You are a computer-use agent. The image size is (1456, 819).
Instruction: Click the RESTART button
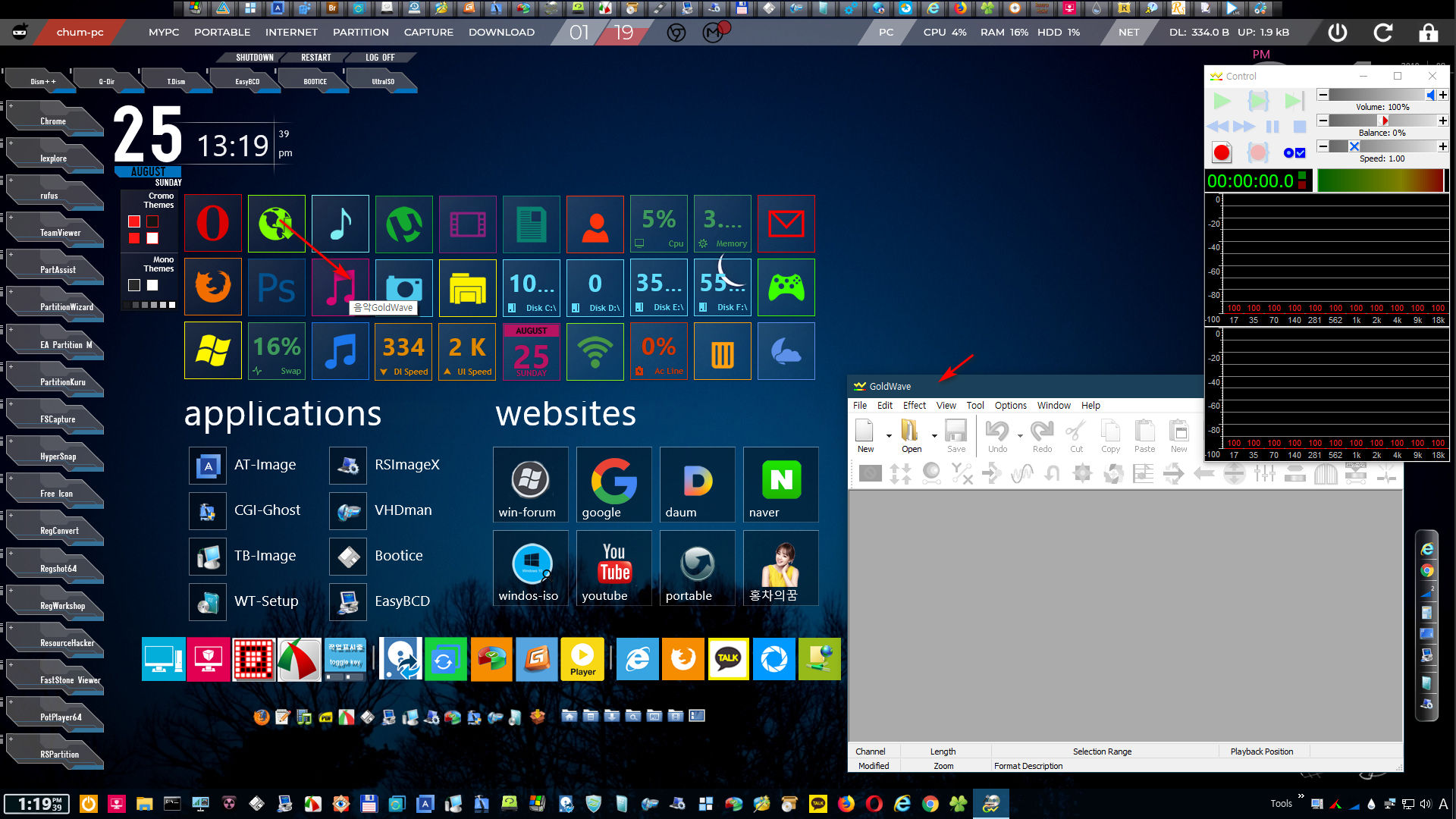(315, 58)
